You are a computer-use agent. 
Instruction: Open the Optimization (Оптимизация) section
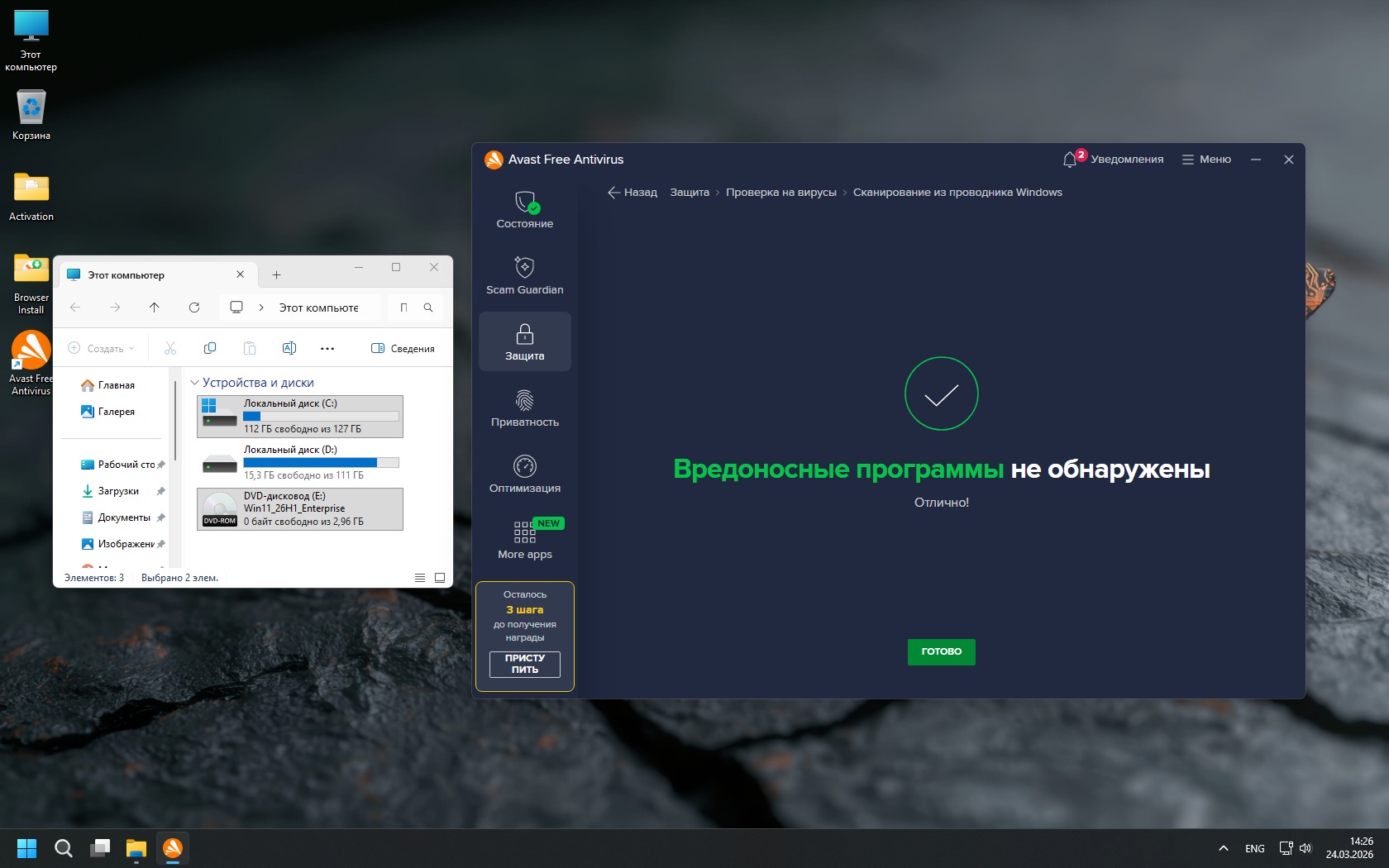524,474
